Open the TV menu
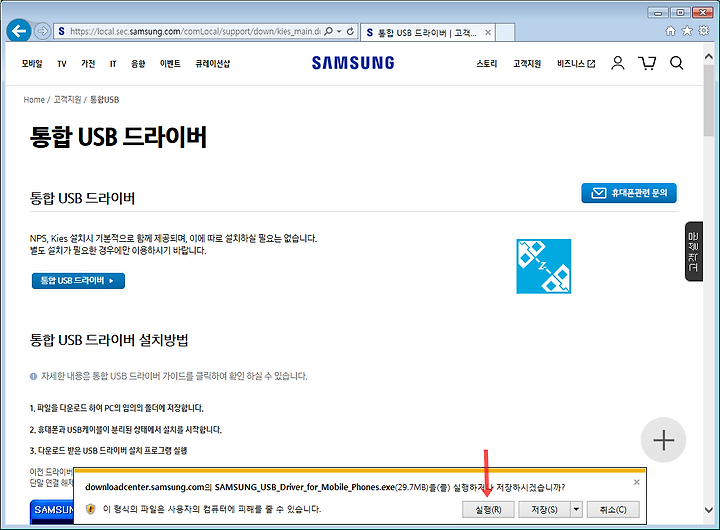 tap(62, 63)
